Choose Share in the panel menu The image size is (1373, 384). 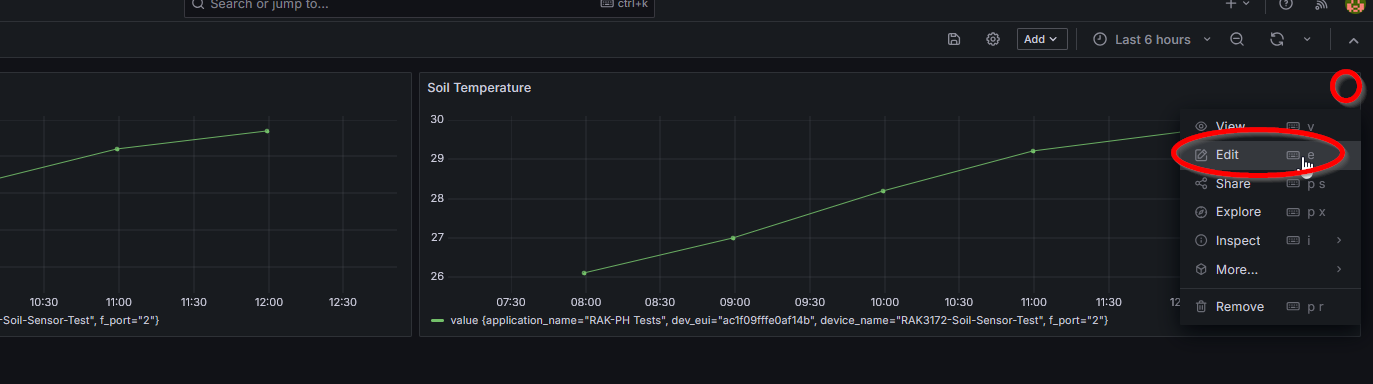tap(1270, 184)
